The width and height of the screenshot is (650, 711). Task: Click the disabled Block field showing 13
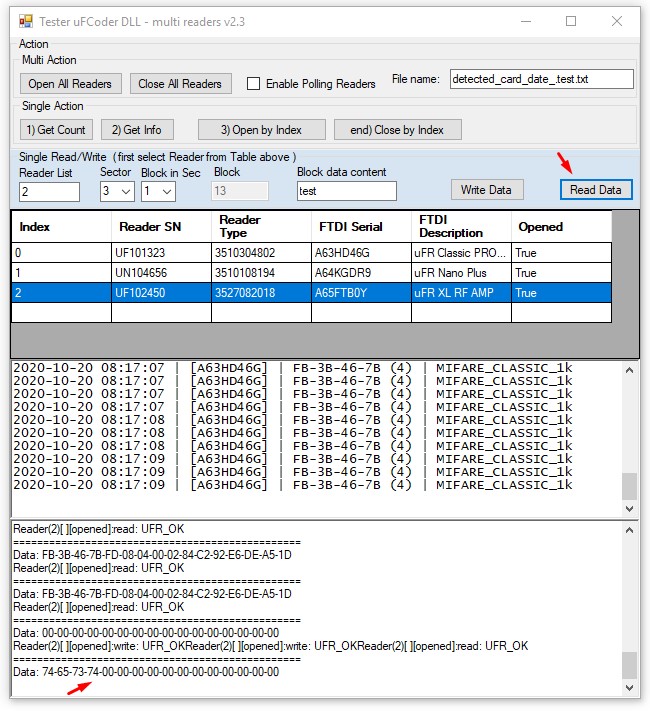click(240, 191)
